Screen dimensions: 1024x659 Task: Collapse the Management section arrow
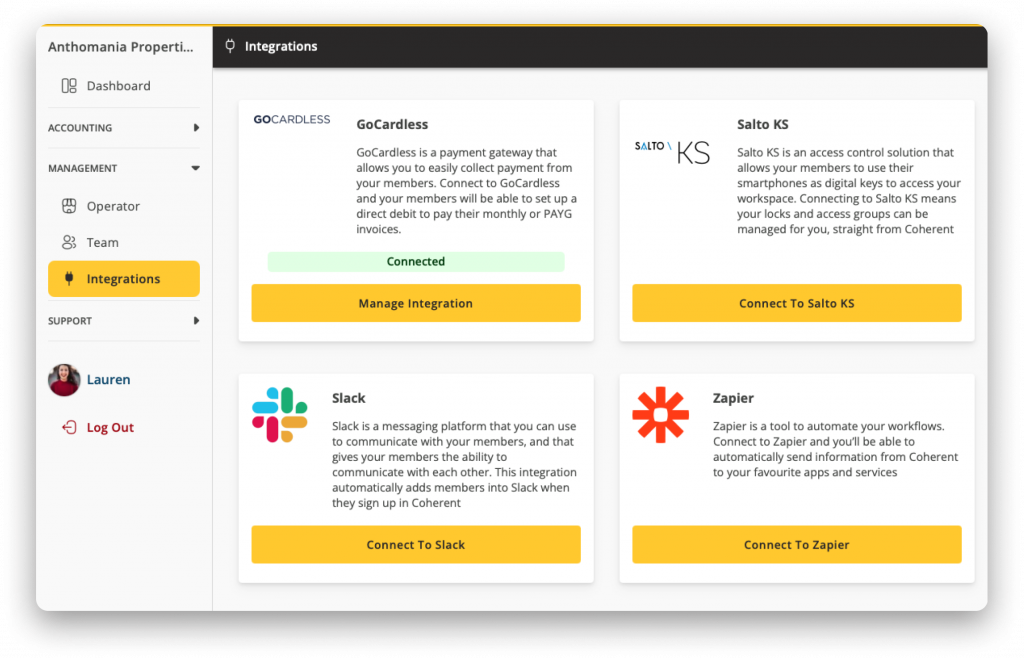click(x=195, y=168)
